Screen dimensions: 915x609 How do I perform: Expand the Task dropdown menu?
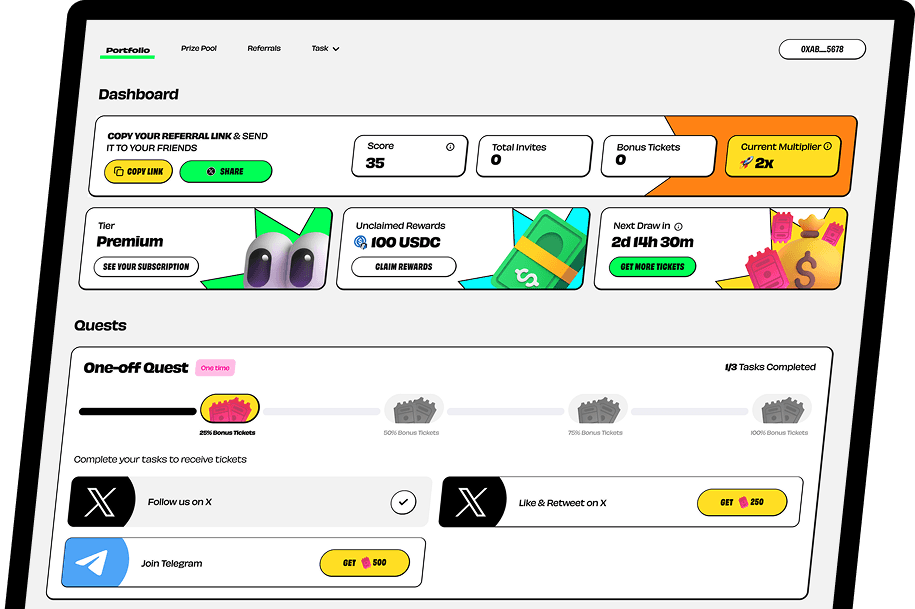click(x=325, y=48)
